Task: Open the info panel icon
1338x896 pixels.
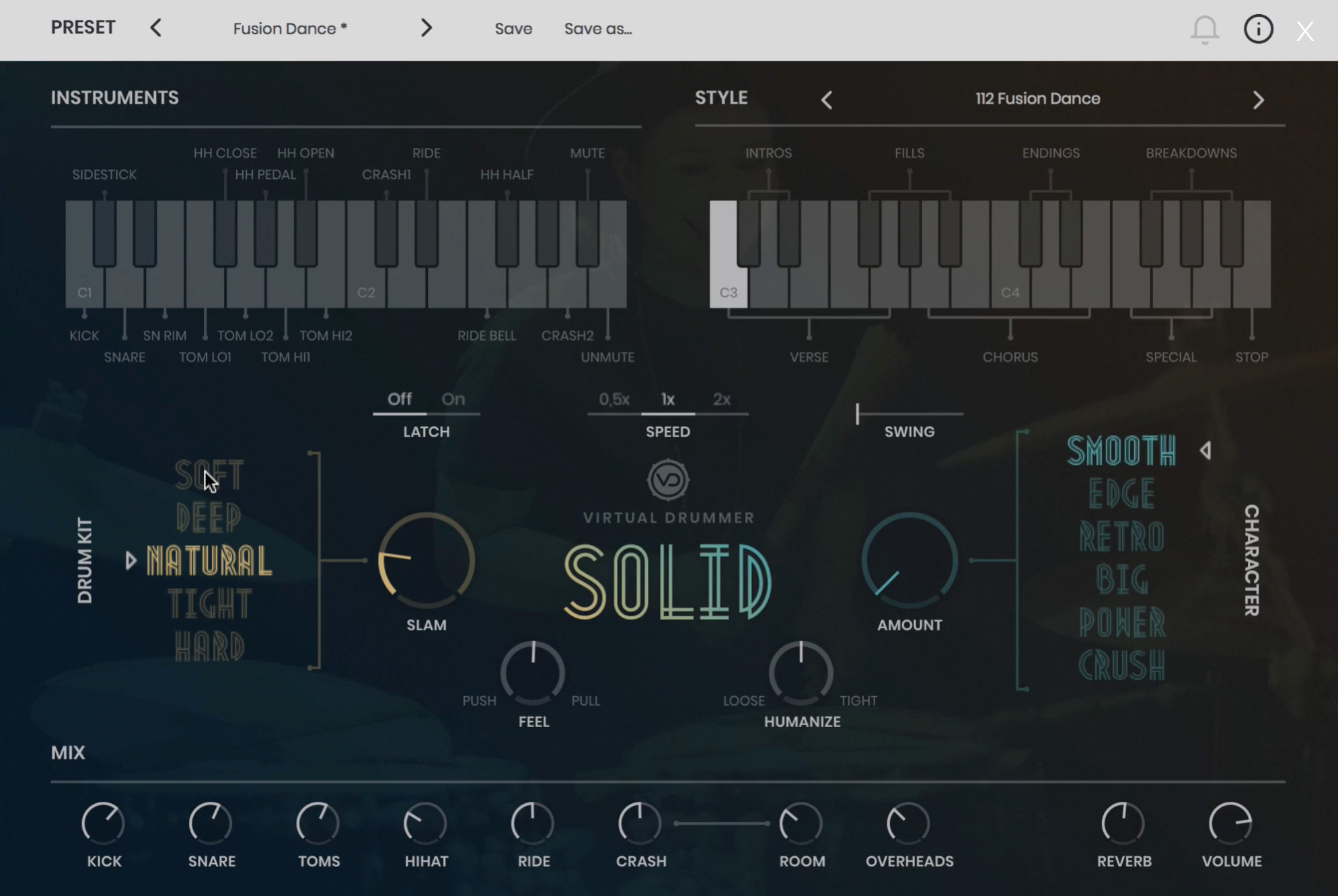Action: [1257, 29]
